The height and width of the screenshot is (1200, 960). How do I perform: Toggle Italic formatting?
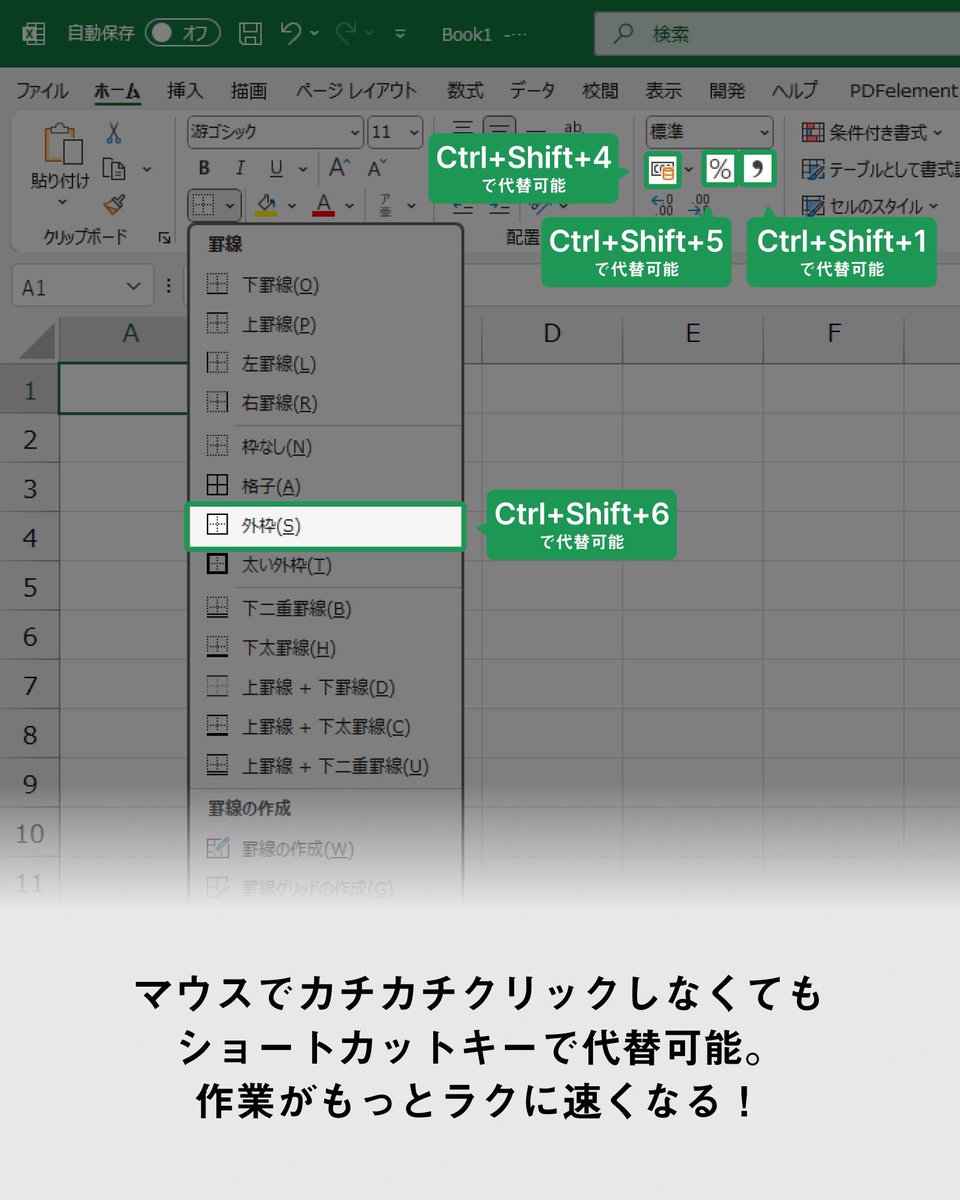240,168
